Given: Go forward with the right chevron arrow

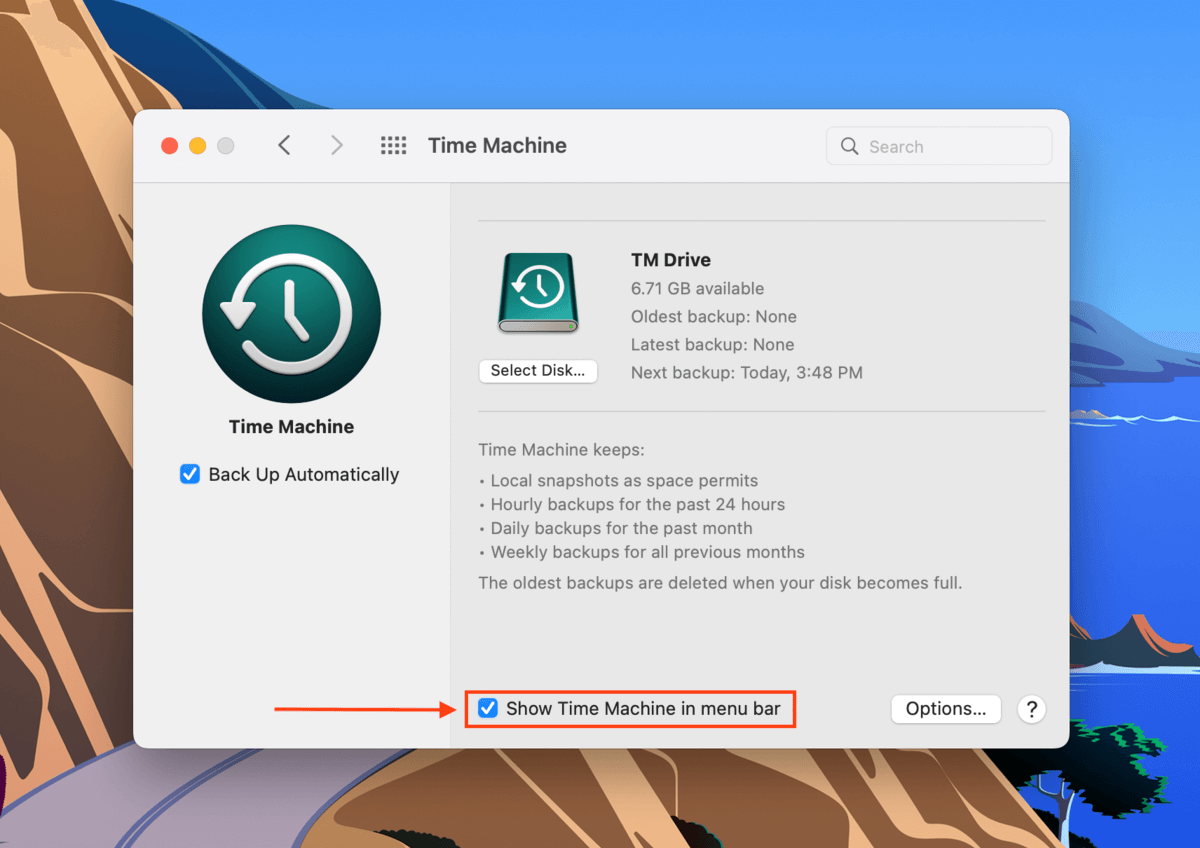Looking at the screenshot, I should (x=337, y=146).
